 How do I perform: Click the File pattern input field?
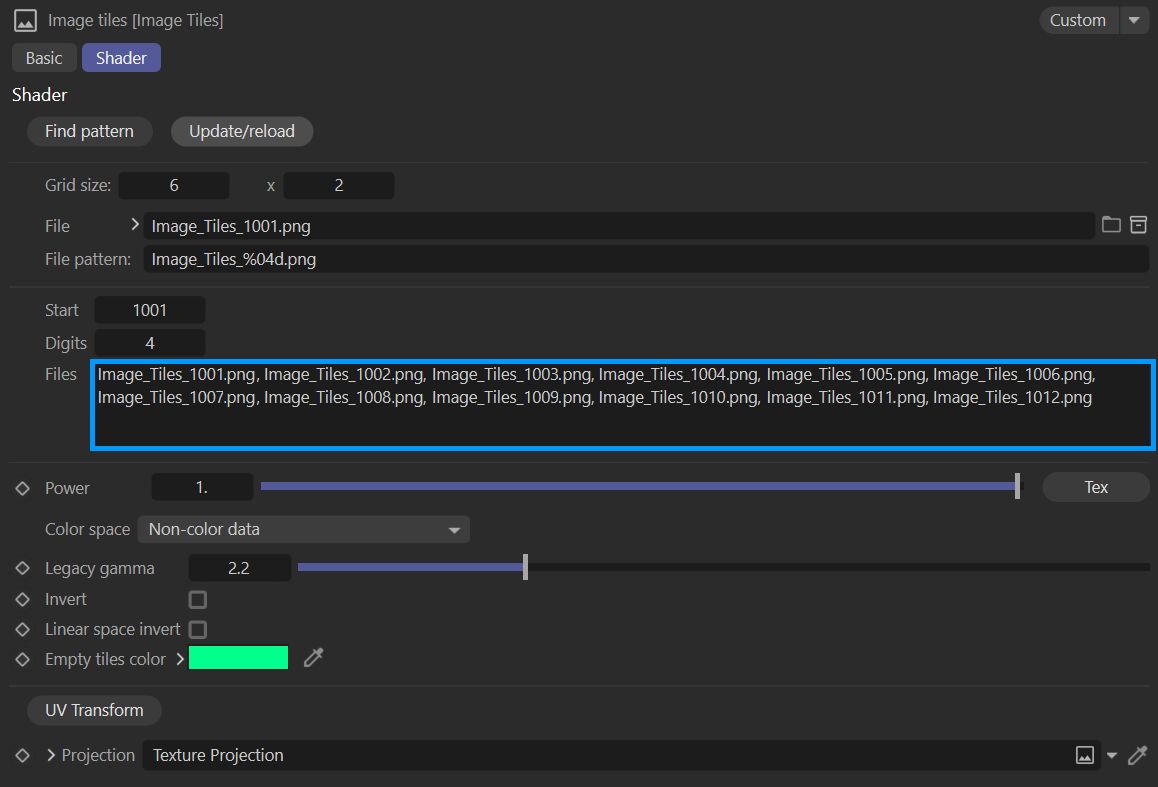pyautogui.click(x=645, y=260)
